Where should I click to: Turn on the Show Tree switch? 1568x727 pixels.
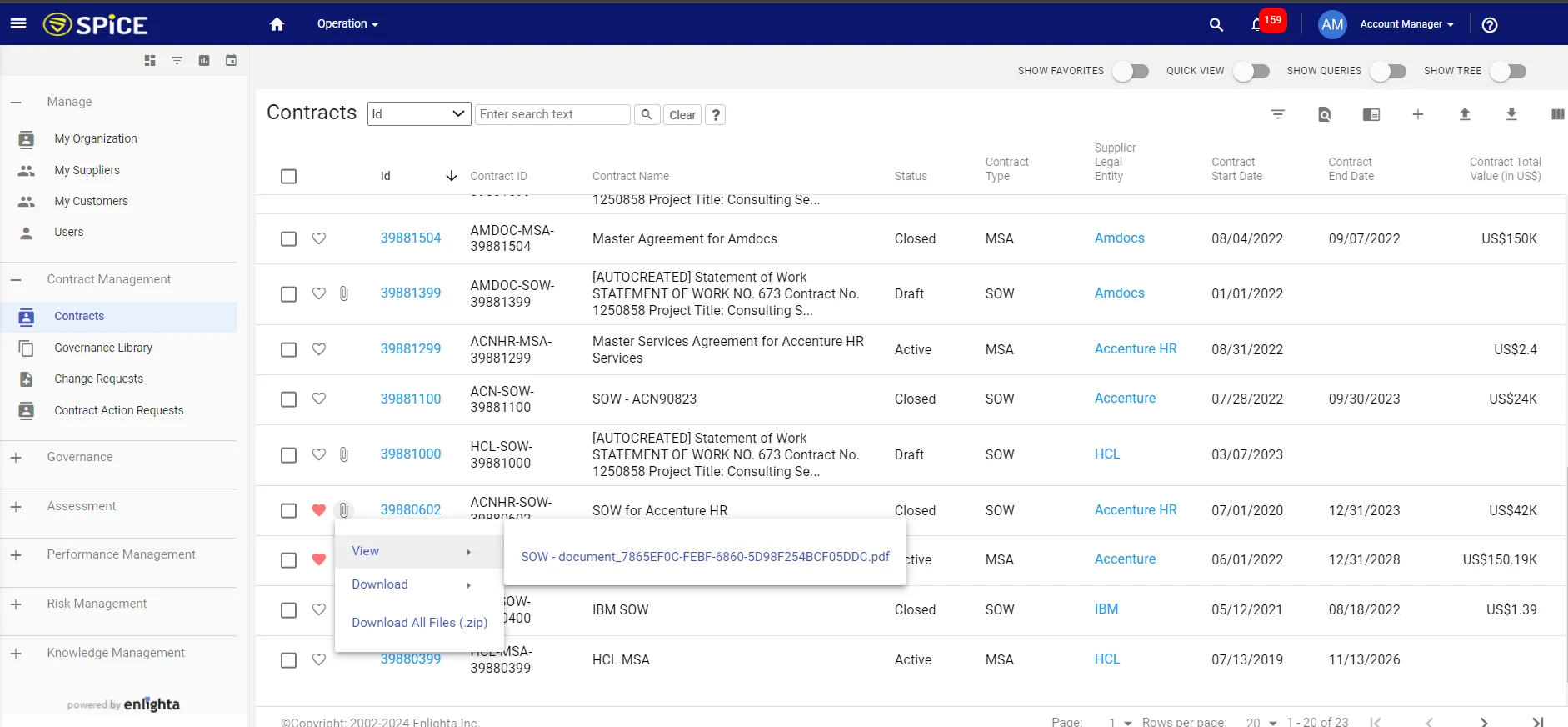(1507, 71)
